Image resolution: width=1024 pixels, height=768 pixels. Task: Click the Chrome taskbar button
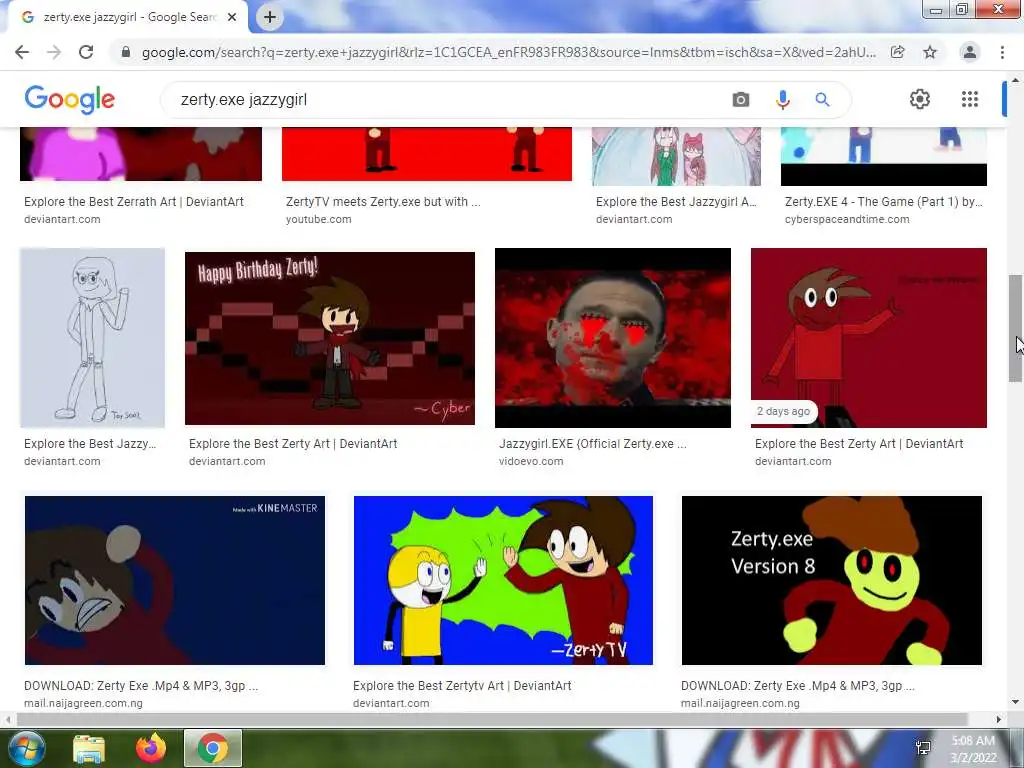click(x=213, y=748)
